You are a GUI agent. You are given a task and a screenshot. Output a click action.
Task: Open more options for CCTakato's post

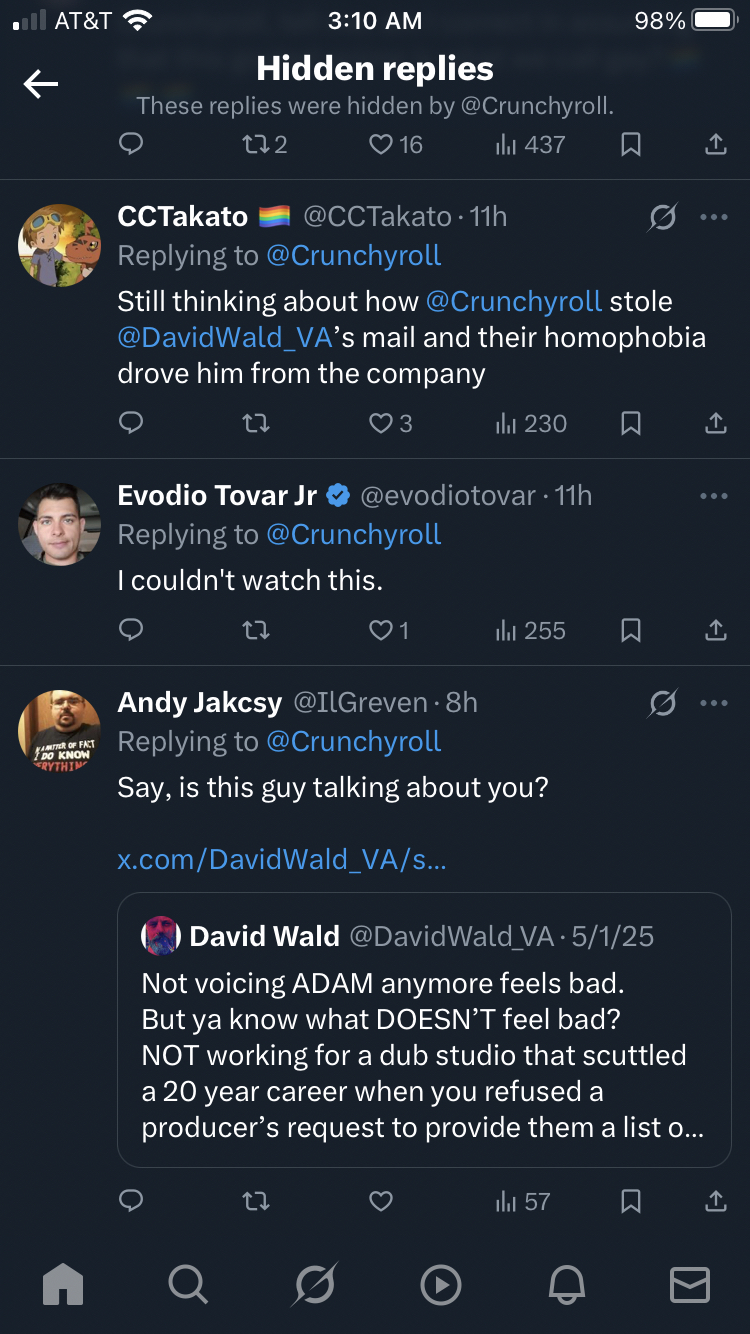click(714, 217)
